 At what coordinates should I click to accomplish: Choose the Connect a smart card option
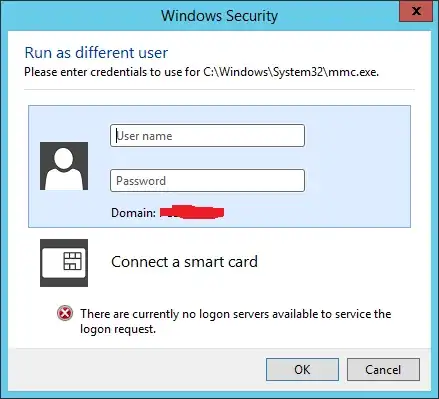[184, 262]
